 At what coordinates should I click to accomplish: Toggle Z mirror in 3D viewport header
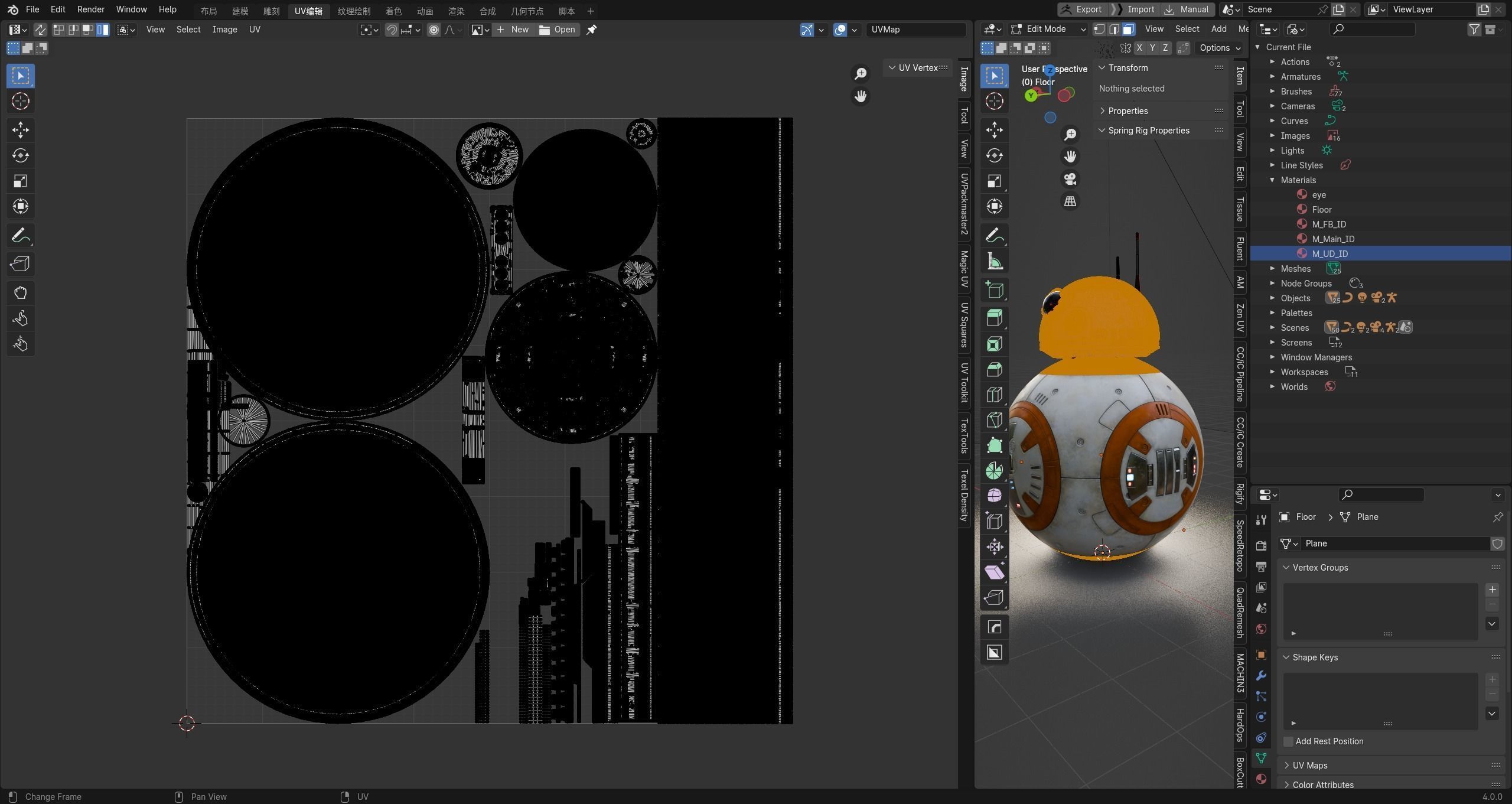coord(1165,48)
